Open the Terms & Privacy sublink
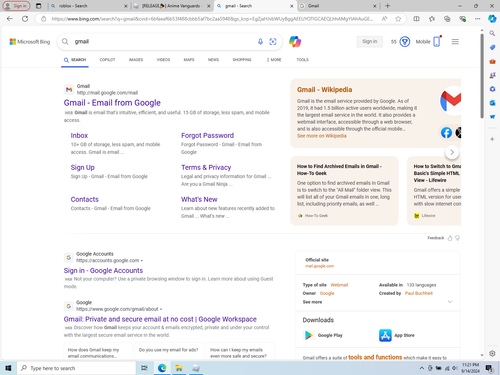Viewport: 500px width, 375px height. click(206, 167)
